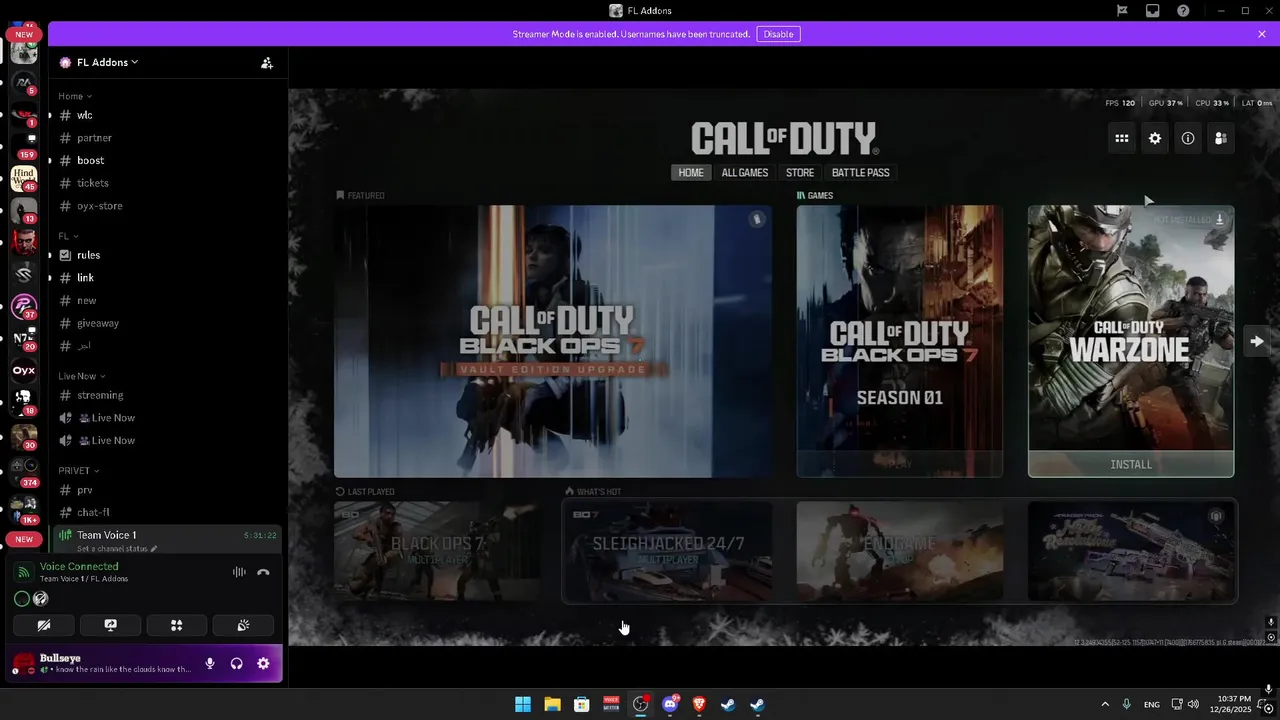Select the HOME tab in Call of Duty
Image resolution: width=1280 pixels, height=720 pixels.
691,173
